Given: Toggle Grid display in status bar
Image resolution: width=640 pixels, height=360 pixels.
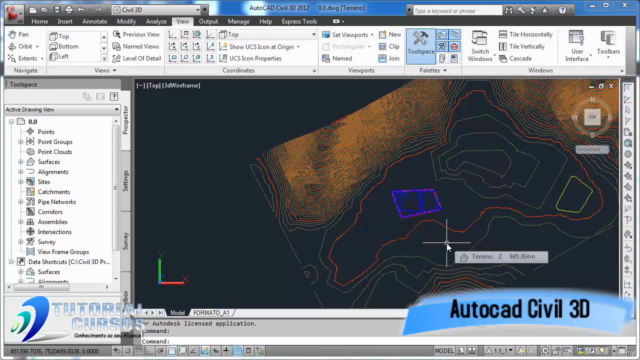Looking at the screenshot, I should [139, 351].
